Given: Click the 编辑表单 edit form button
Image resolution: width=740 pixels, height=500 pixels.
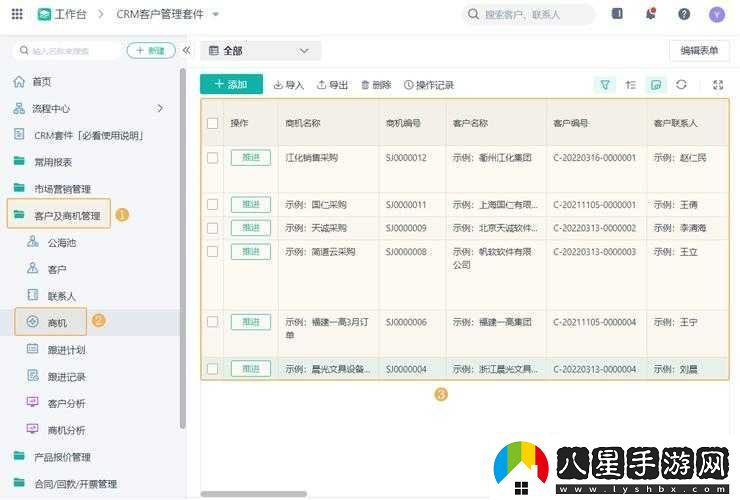Looking at the screenshot, I should (x=699, y=51).
